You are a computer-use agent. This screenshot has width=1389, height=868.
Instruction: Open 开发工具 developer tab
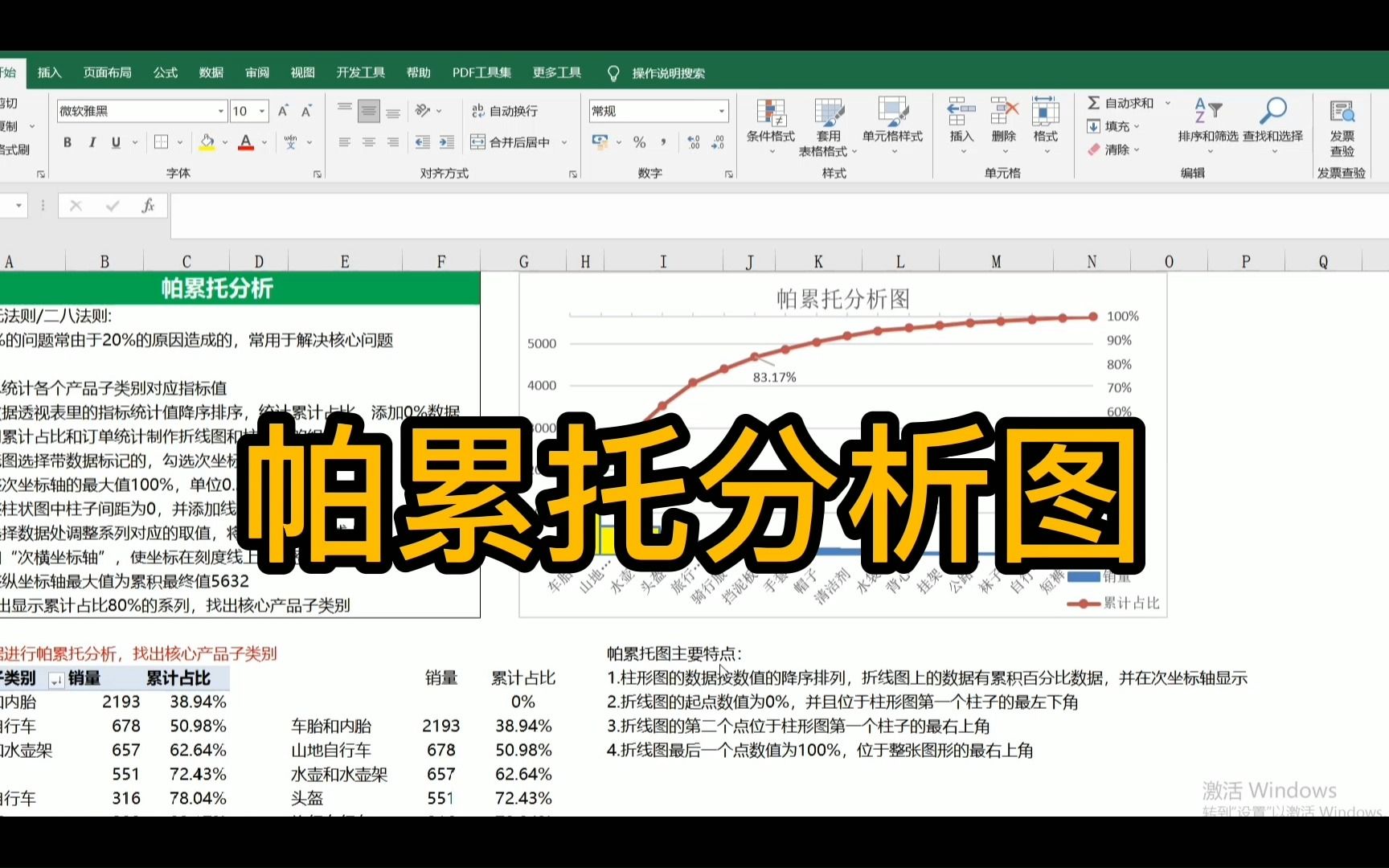pos(361,72)
